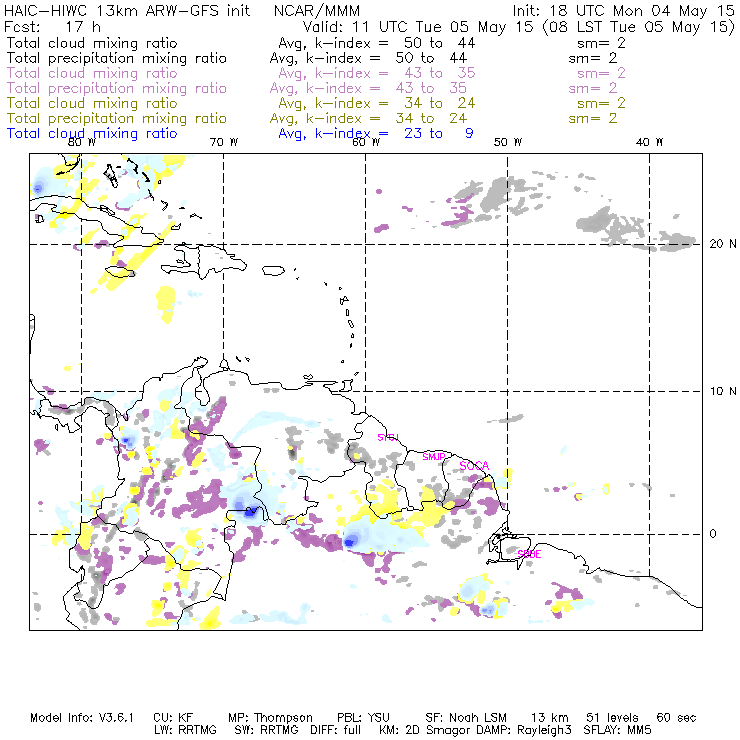The width and height of the screenshot is (740, 740).
Task: Click "sm= 2" on the first legend row
Action: (x=601, y=43)
